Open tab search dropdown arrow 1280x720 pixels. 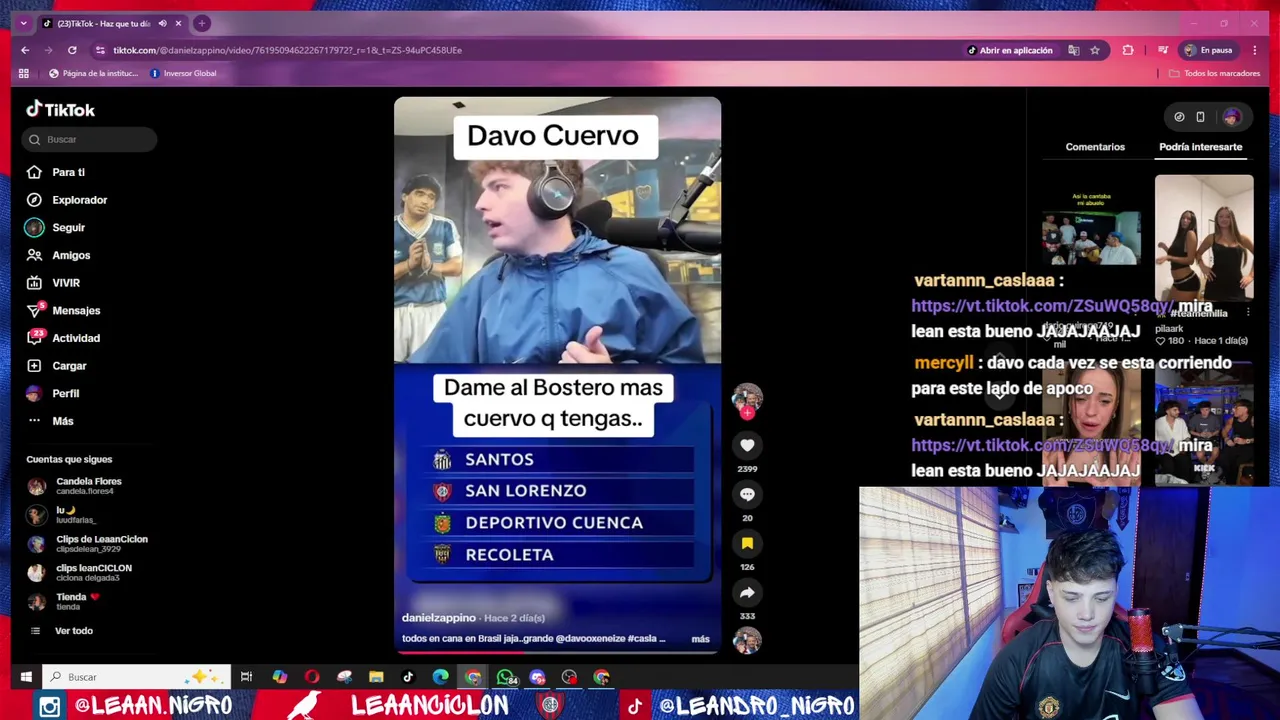23,23
